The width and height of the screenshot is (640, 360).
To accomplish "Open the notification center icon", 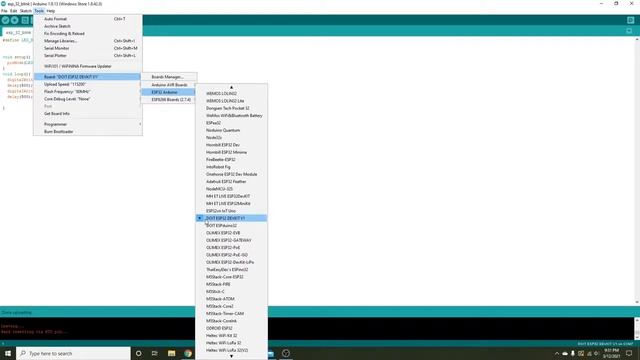I will click(629, 353).
